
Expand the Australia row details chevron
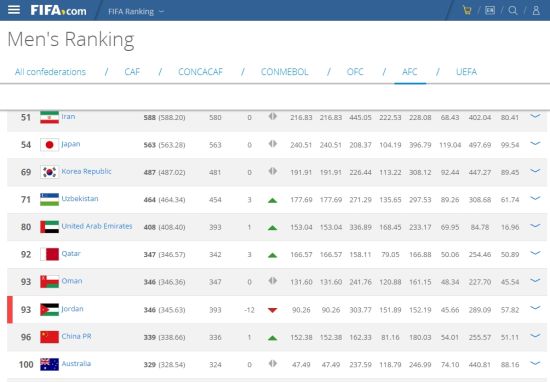tap(535, 363)
